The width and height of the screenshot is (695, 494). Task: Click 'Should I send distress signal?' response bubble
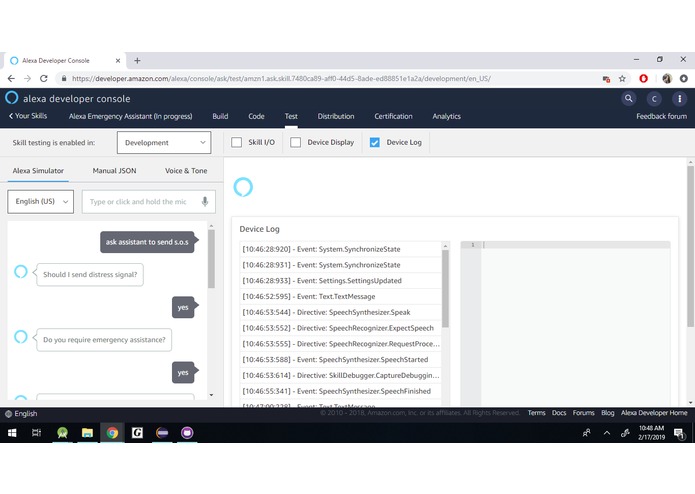coord(90,275)
